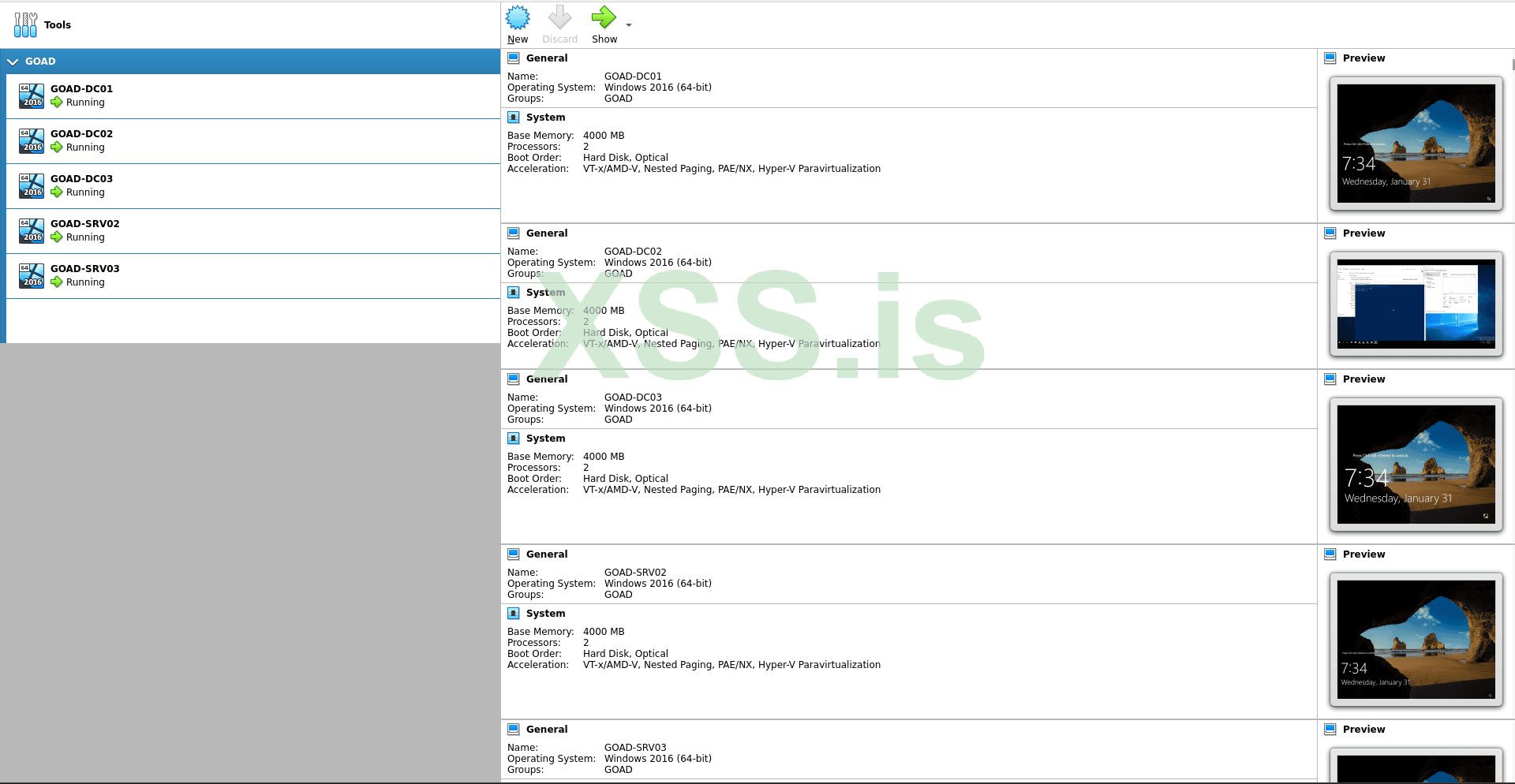This screenshot has height=784, width=1515.
Task: Click the GOAD-SRV03 Windows 2016 OS icon
Action: click(x=32, y=275)
